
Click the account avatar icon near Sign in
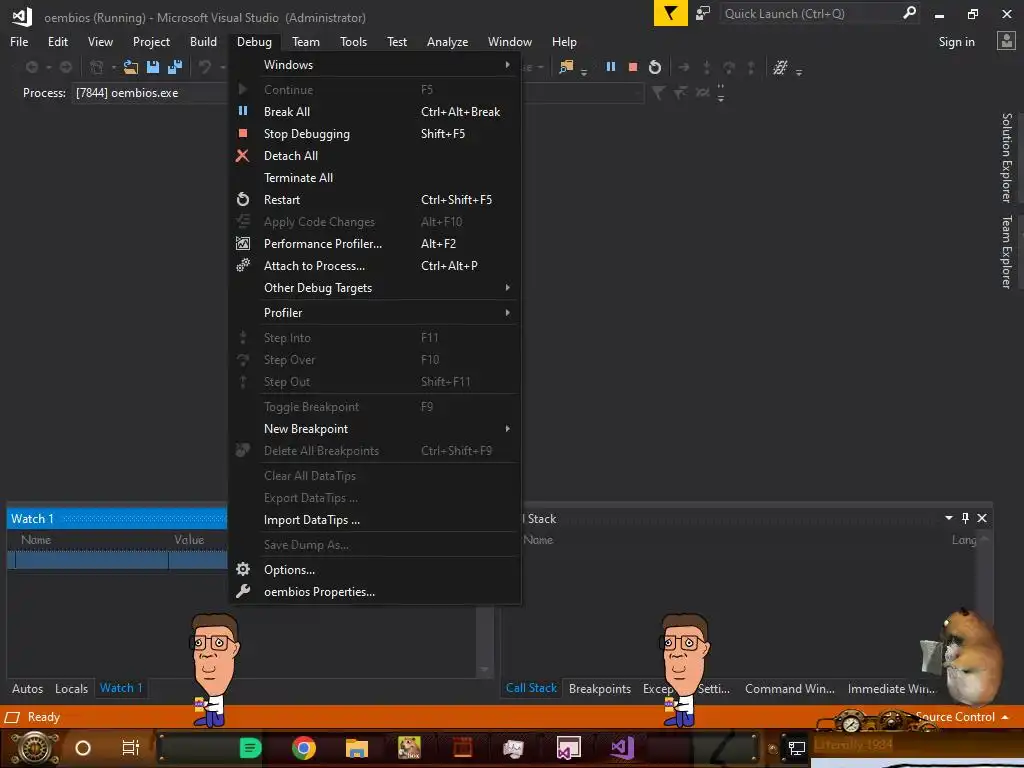click(x=1006, y=41)
